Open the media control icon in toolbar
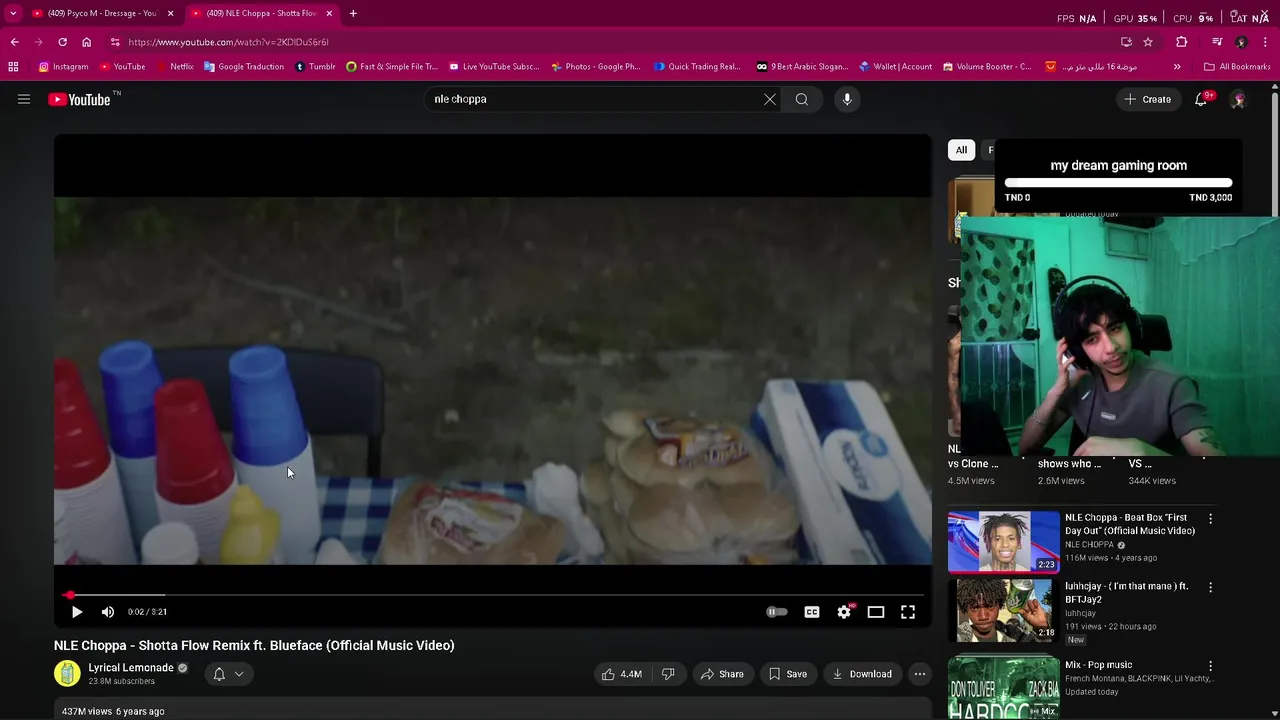Screen dimensions: 1280x720 (1217, 42)
